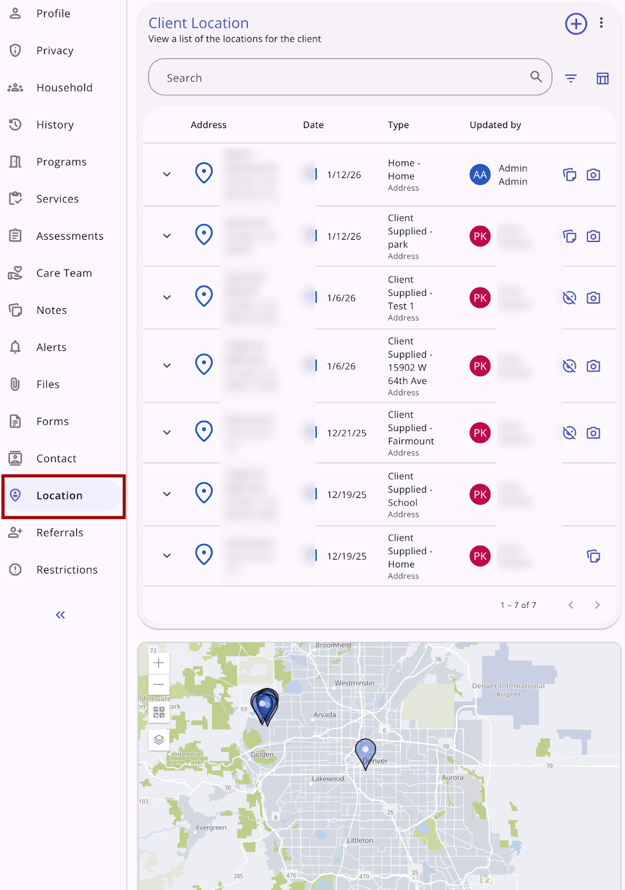Click into the Search field
The width and height of the screenshot is (625, 890).
click(x=340, y=78)
